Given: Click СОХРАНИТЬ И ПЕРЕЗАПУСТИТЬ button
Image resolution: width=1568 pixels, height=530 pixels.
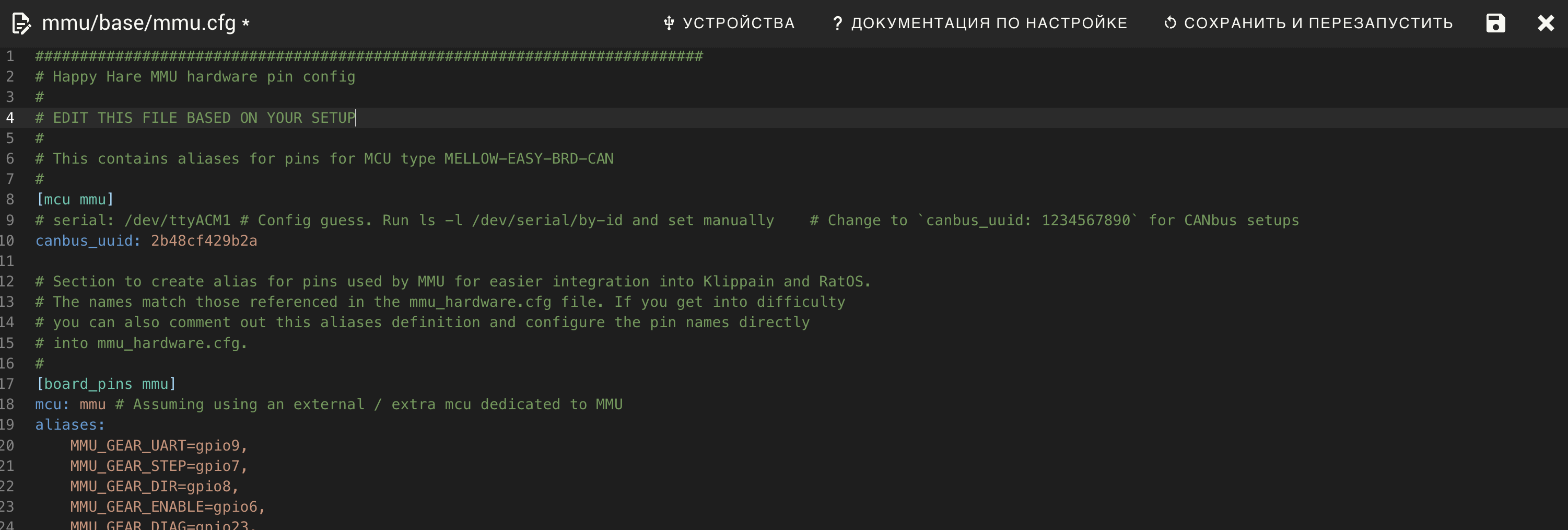Looking at the screenshot, I should 1308,23.
